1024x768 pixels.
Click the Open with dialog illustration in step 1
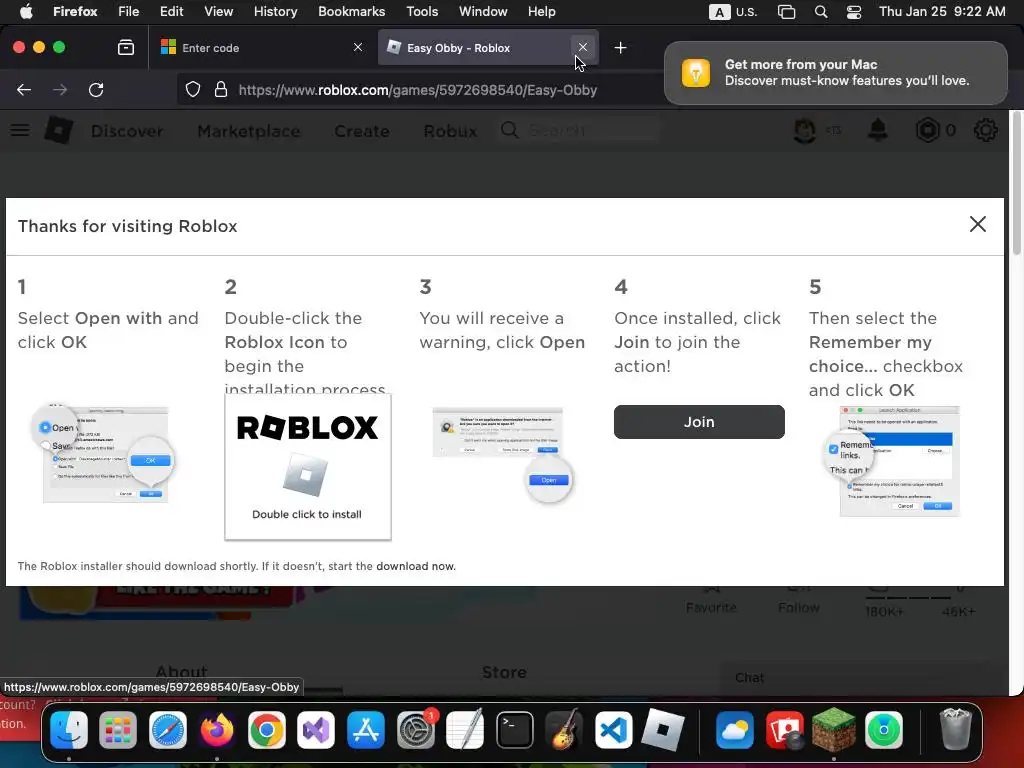(x=104, y=453)
